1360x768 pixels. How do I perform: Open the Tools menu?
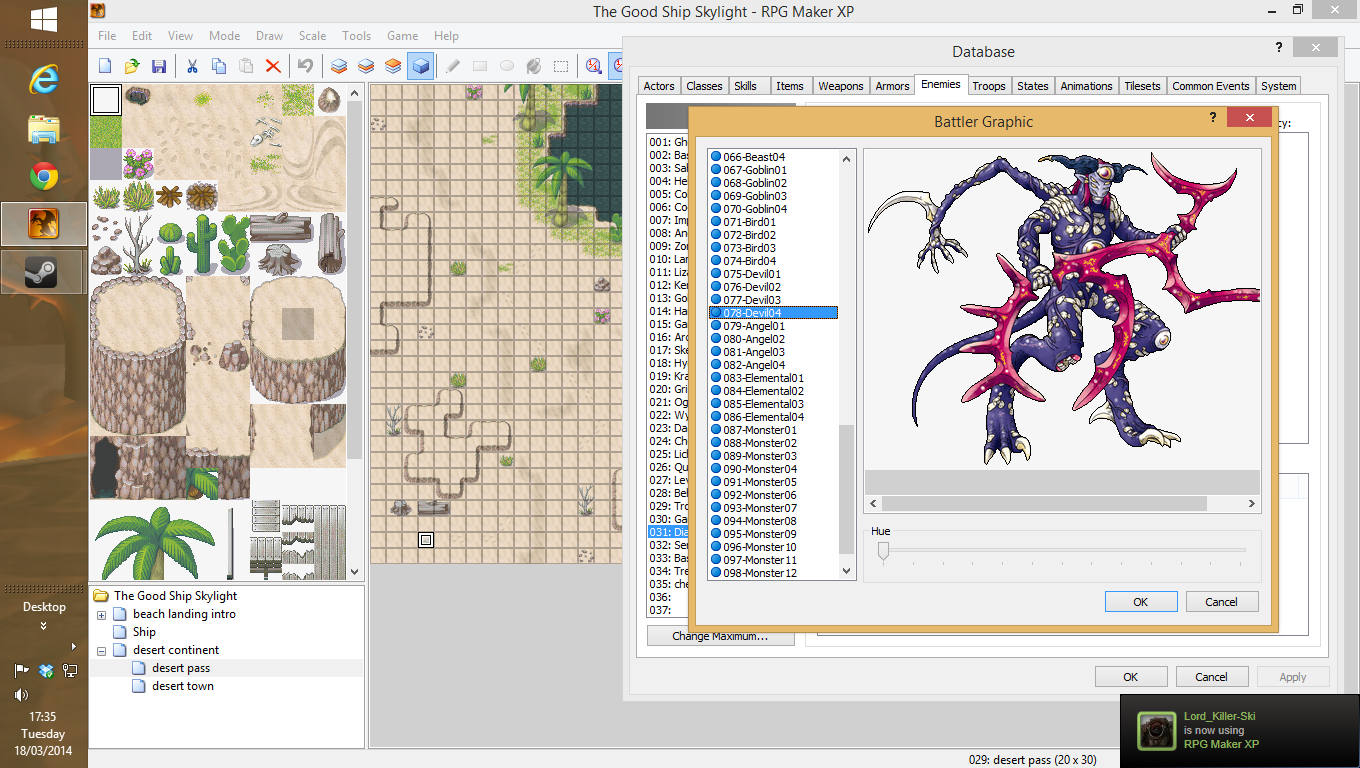click(x=356, y=35)
